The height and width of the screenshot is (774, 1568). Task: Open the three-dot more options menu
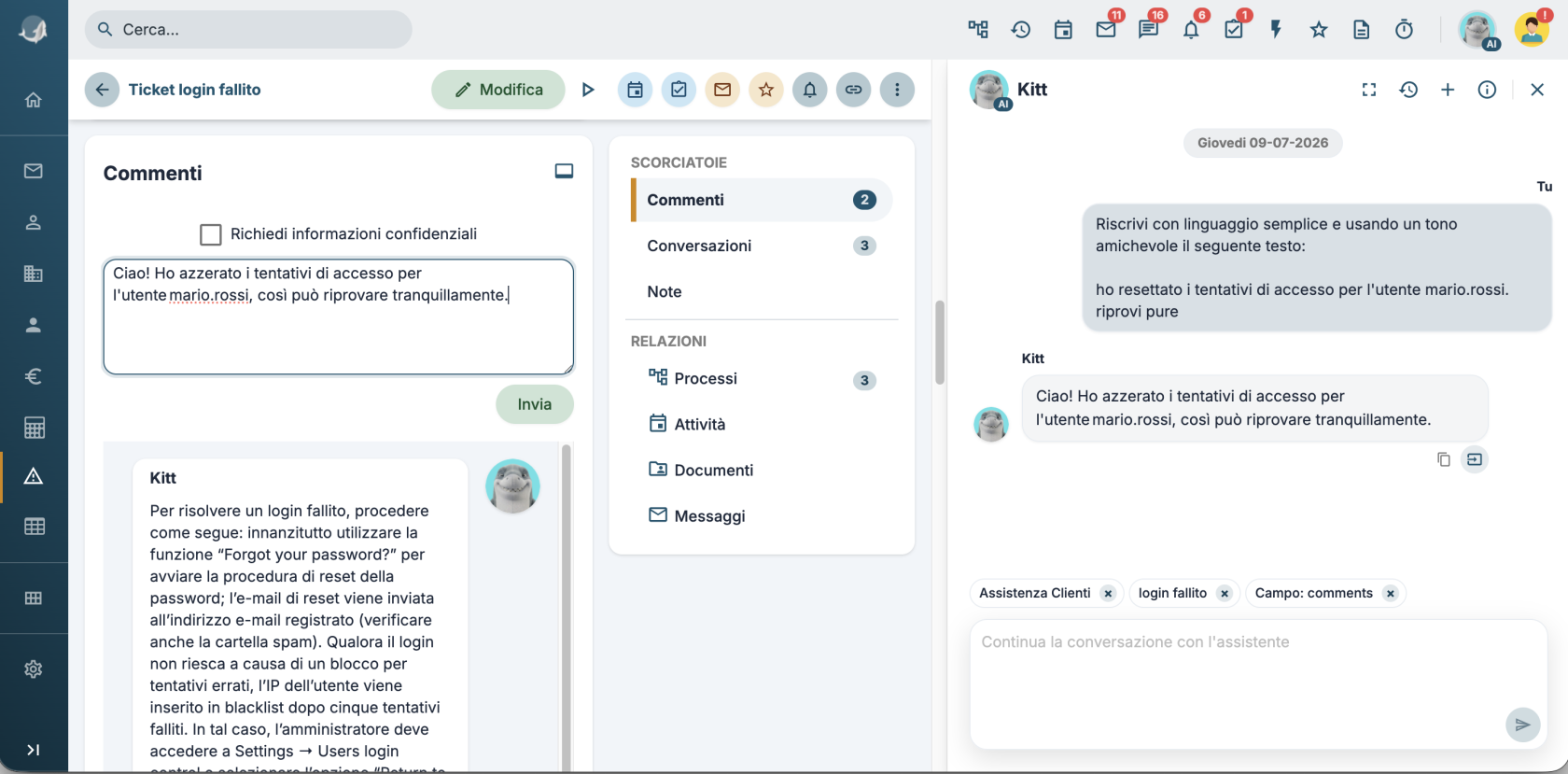(897, 90)
